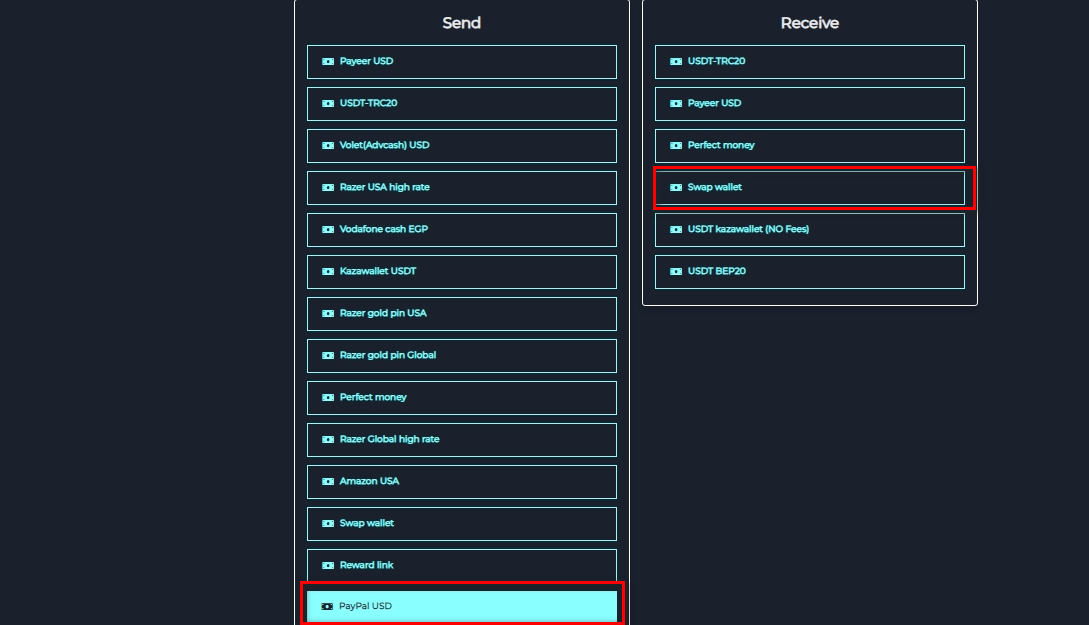Image resolution: width=1089 pixels, height=625 pixels.
Task: Click the icon beside Payeer USD in Send
Action: click(x=327, y=61)
